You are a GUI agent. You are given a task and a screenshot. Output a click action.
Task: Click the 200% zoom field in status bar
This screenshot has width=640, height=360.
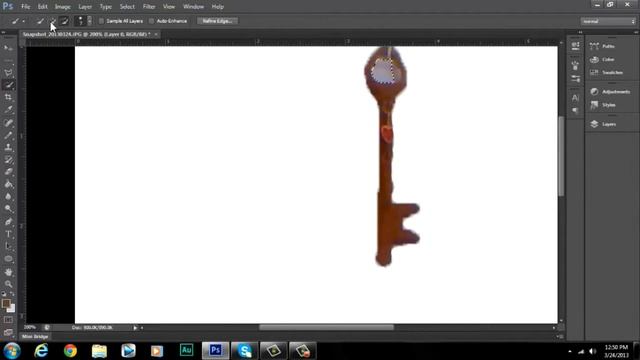(30, 327)
